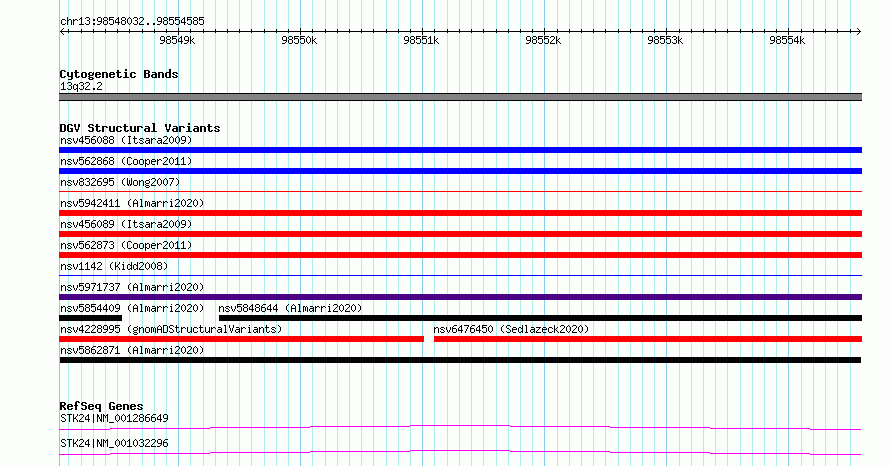This screenshot has height=466, width=890.
Task: Open the nsv4228995 (gnomADStructuralVariants) label
Action: (x=171, y=329)
